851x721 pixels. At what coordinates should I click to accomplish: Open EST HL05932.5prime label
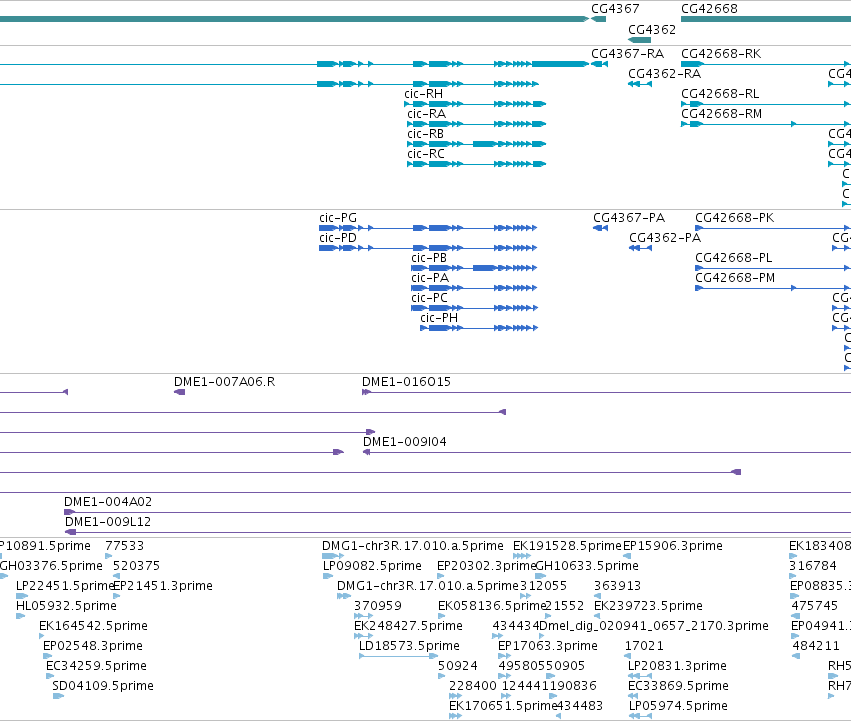[x=66, y=606]
